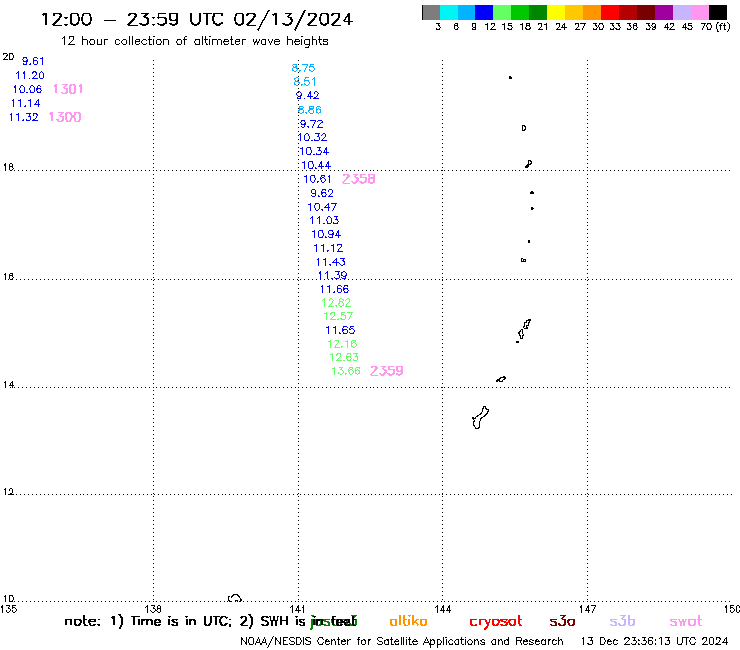Click the blue value 11.65
This screenshot has width=740, height=650.
pyautogui.click(x=340, y=330)
